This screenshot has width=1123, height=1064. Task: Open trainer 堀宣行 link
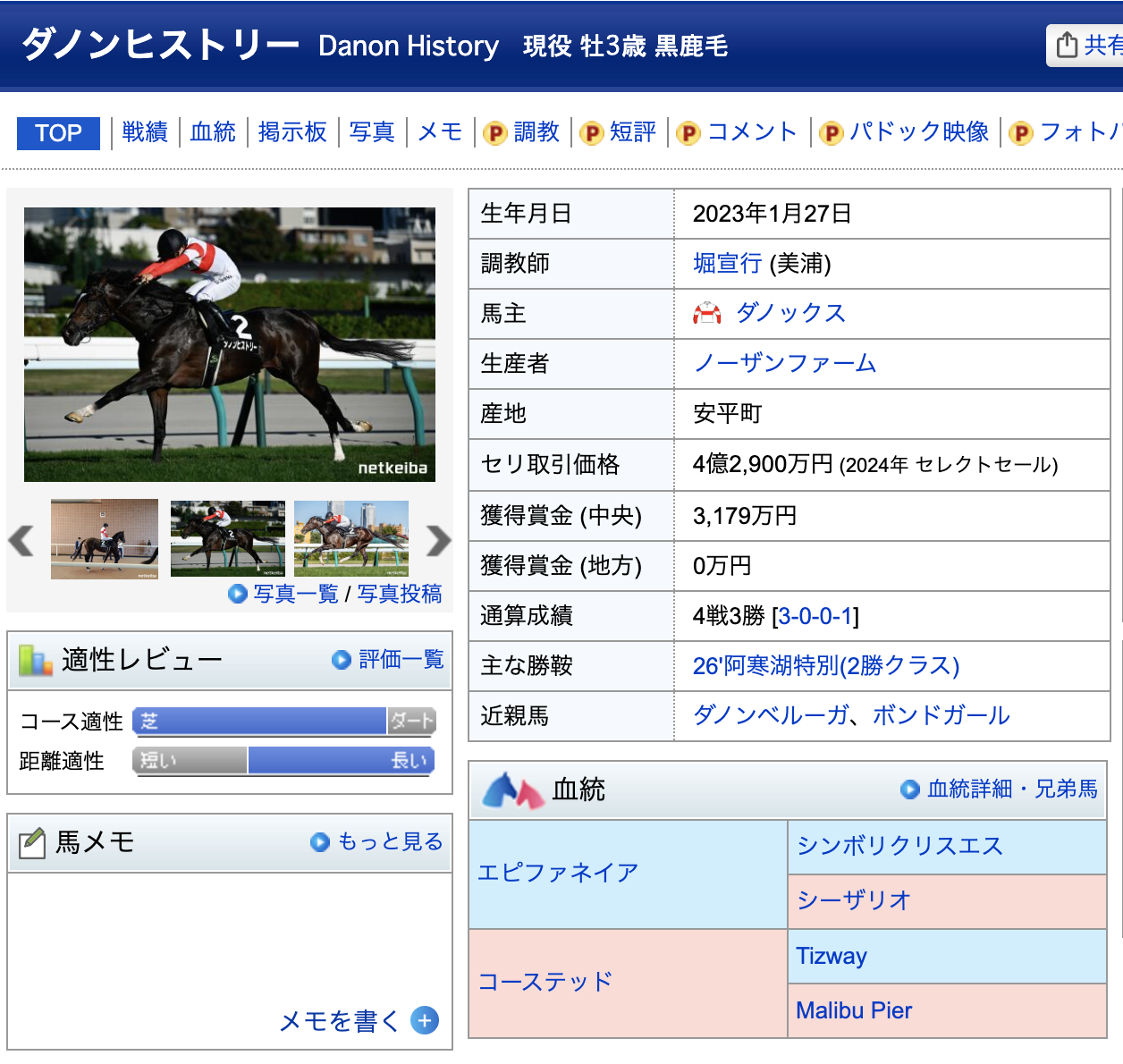pos(728,263)
